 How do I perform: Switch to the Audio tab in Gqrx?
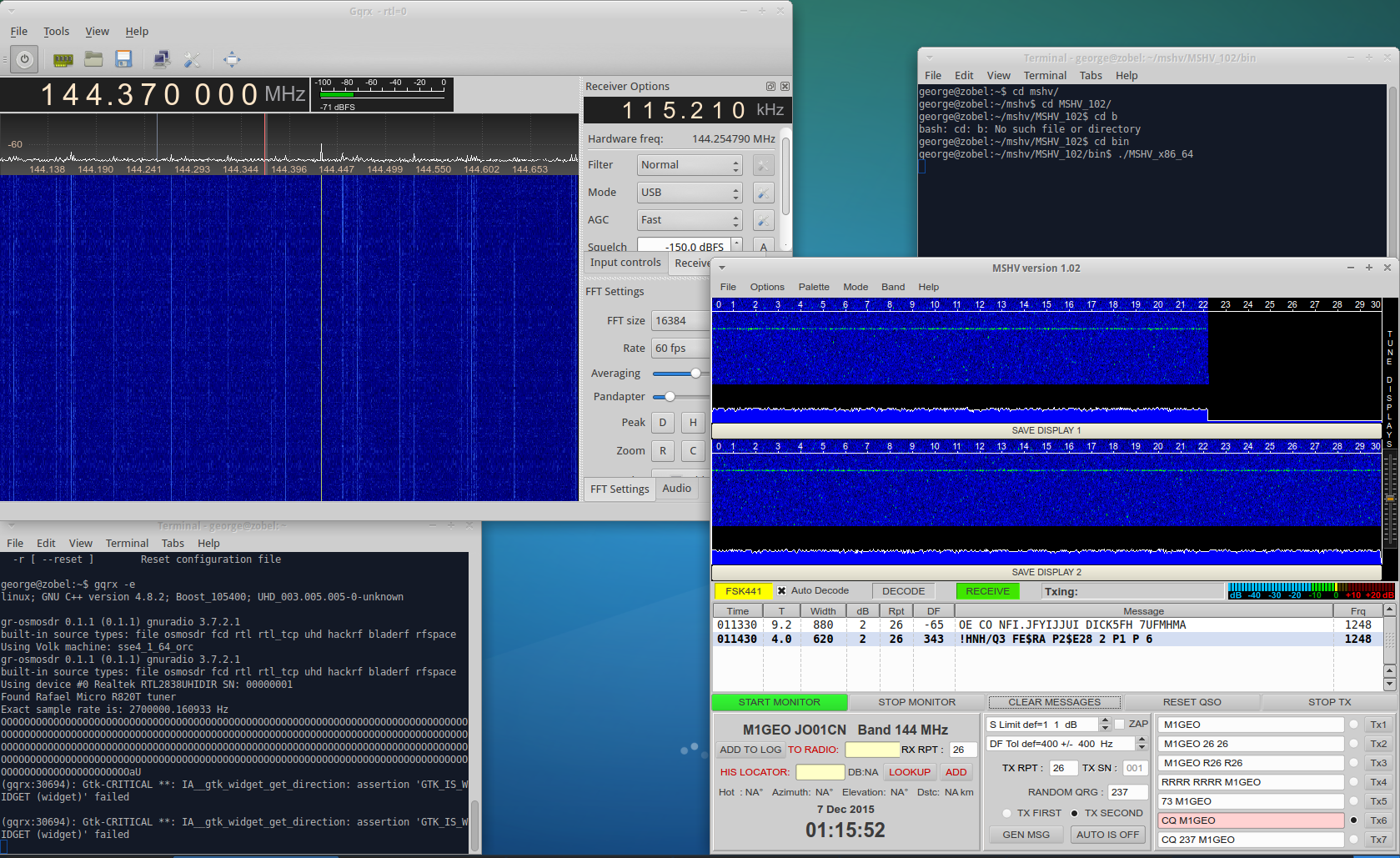click(x=677, y=489)
